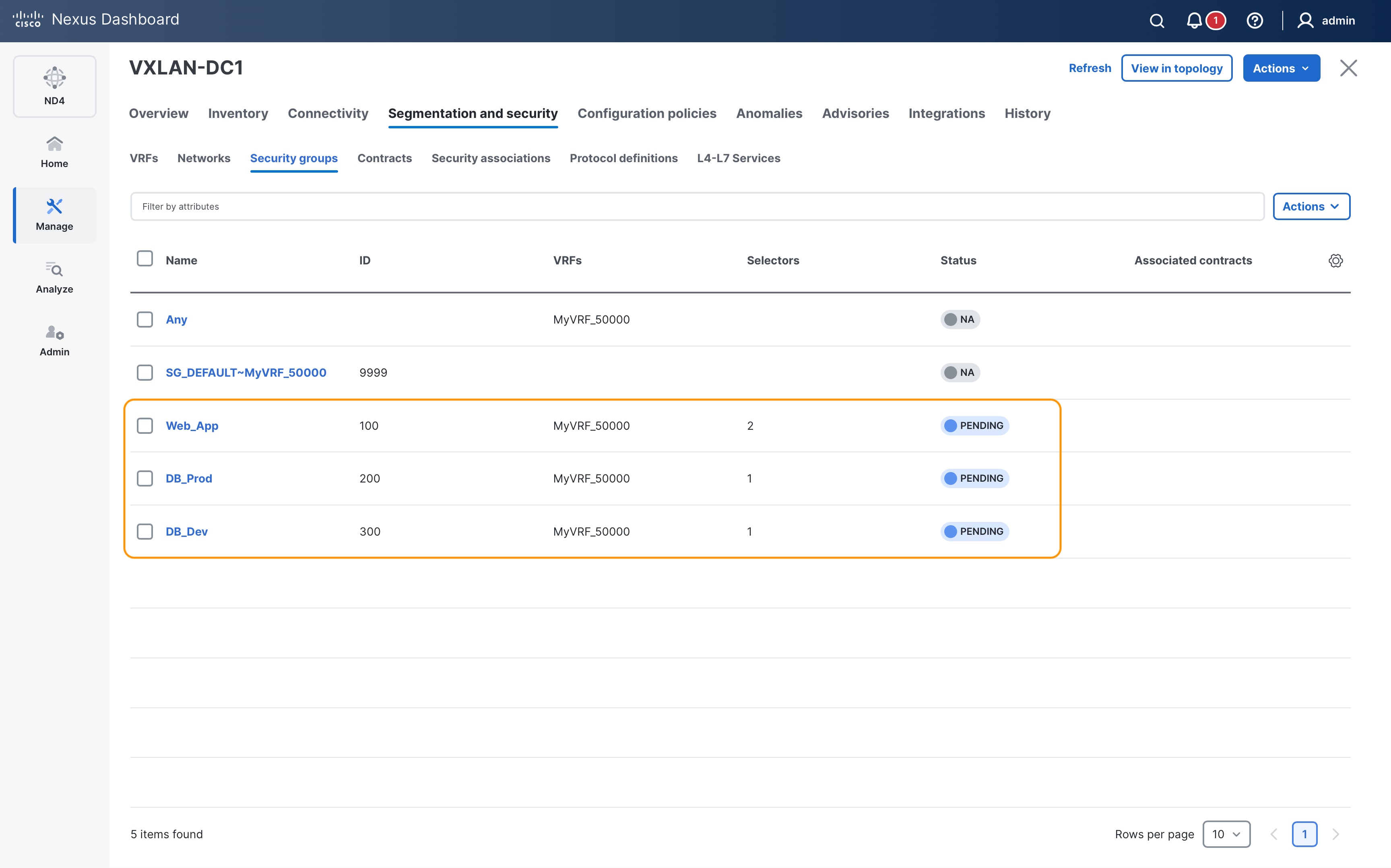
Task: Open the L4-L7 Services sub-tab
Action: pos(738,158)
